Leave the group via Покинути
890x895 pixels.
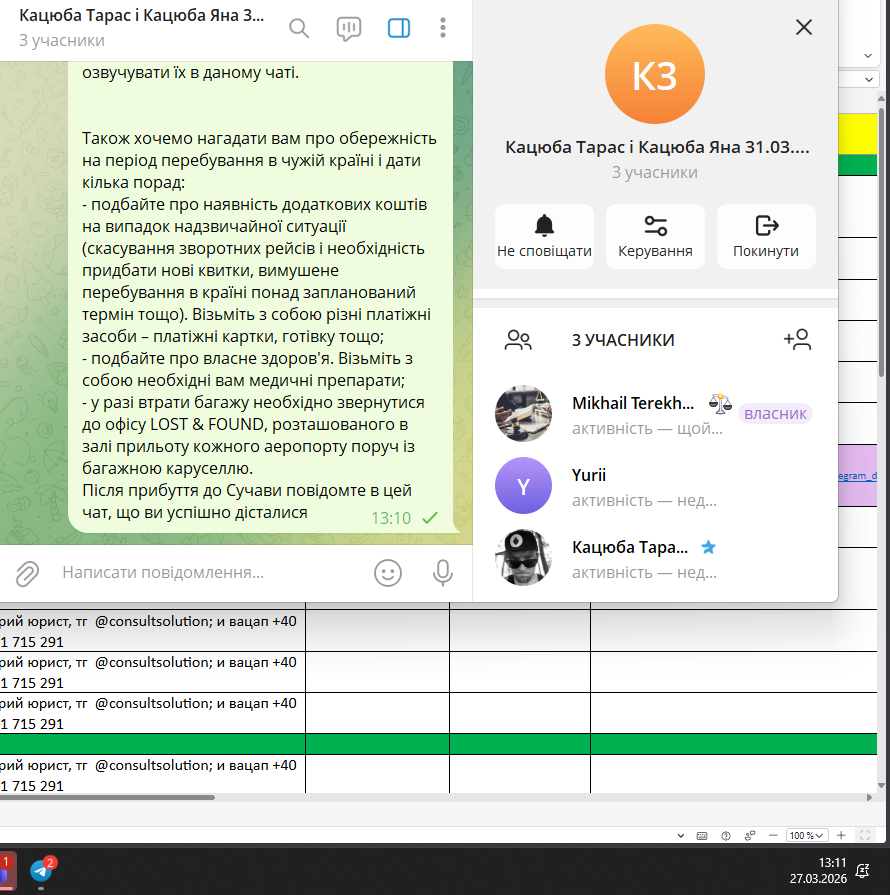pyautogui.click(x=766, y=236)
